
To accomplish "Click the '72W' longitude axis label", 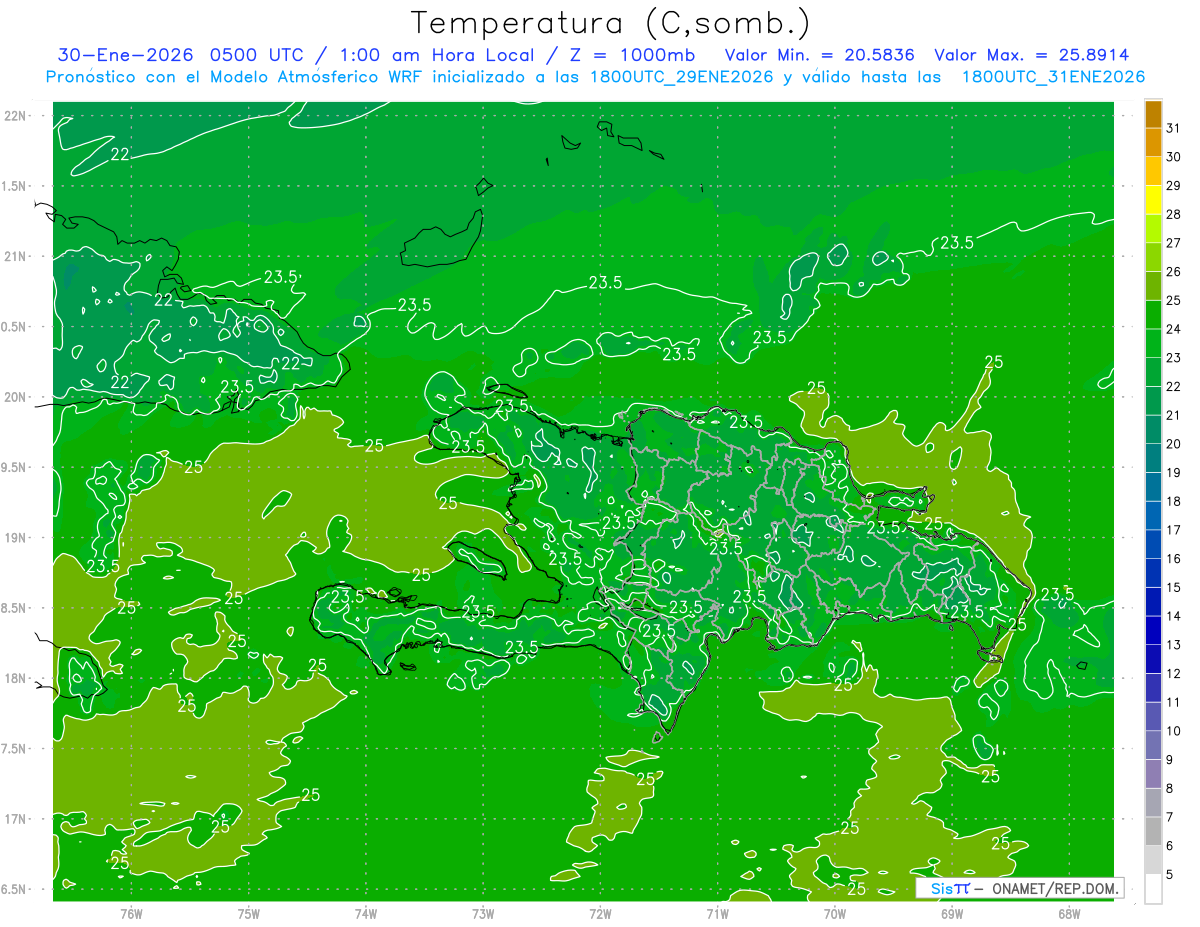I will [x=600, y=914].
